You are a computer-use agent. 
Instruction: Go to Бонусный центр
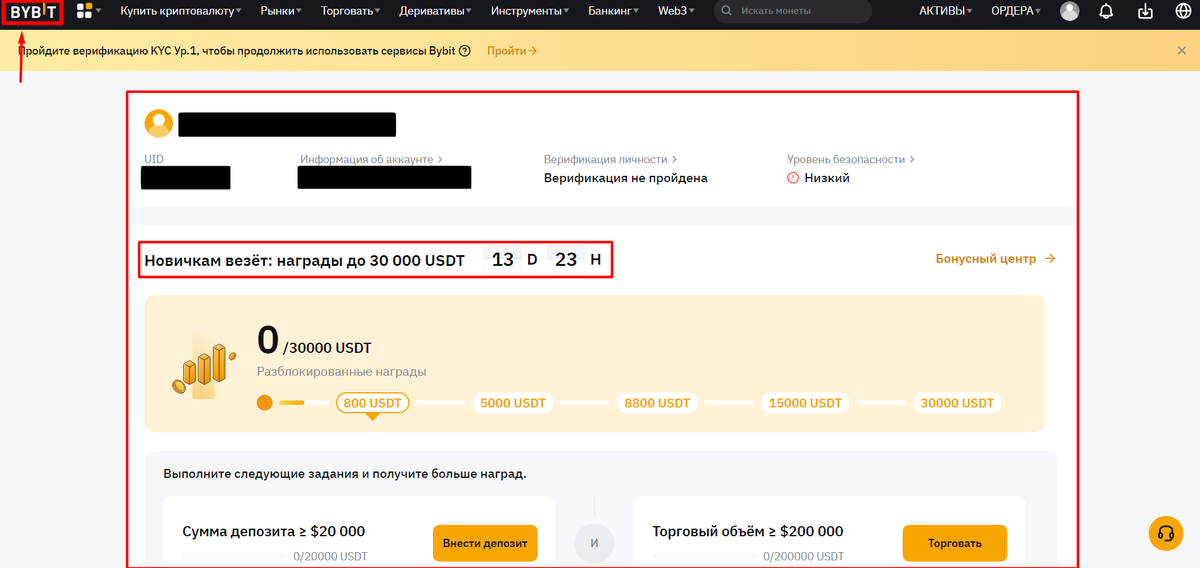coord(995,258)
